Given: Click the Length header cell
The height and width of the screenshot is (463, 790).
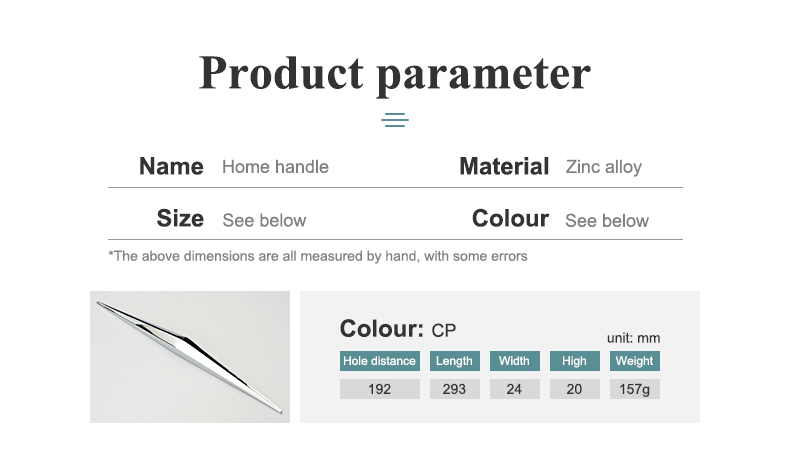Looking at the screenshot, I should coord(454,361).
